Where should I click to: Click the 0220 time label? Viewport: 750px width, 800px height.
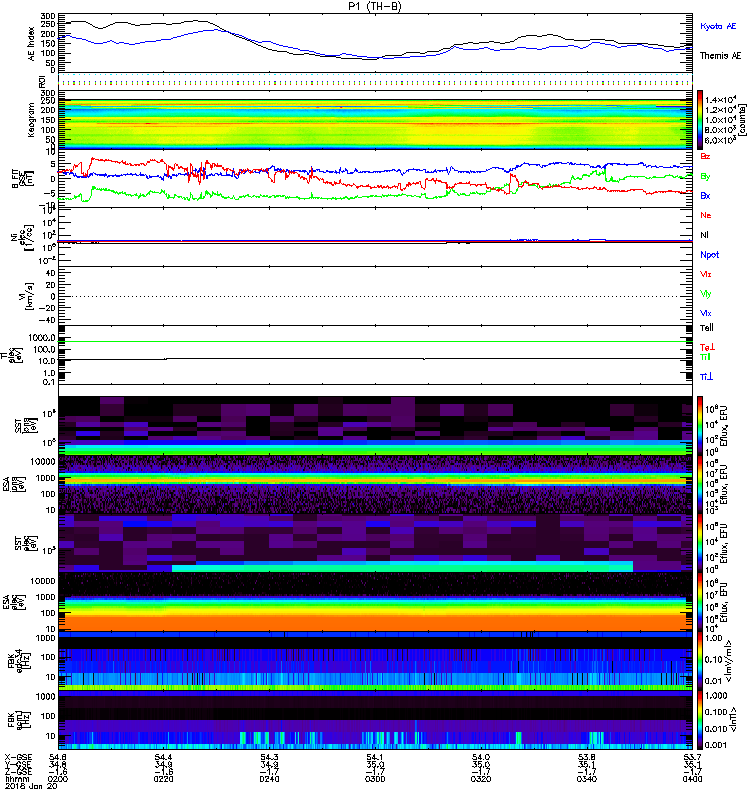(x=163, y=779)
